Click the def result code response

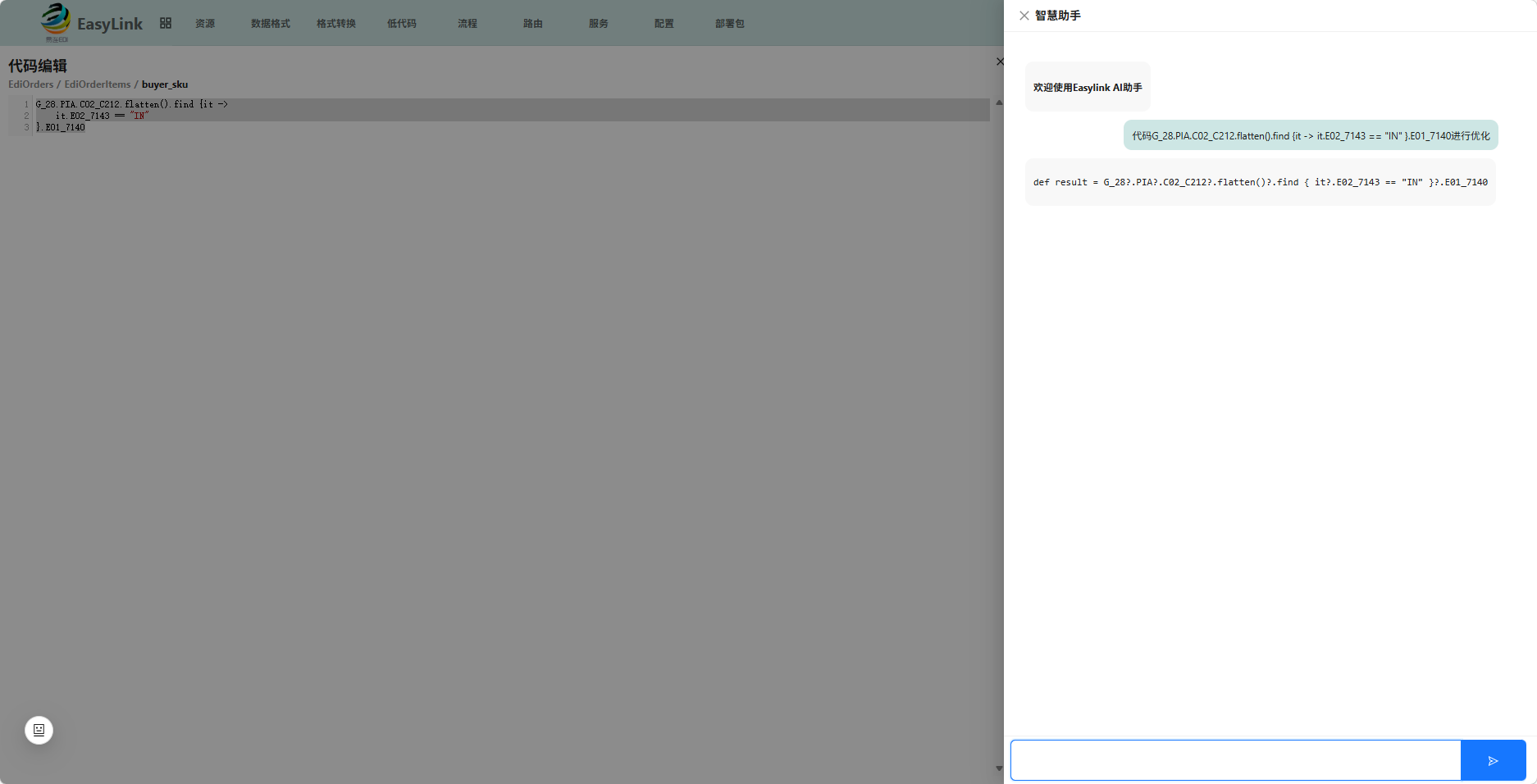pos(1261,182)
